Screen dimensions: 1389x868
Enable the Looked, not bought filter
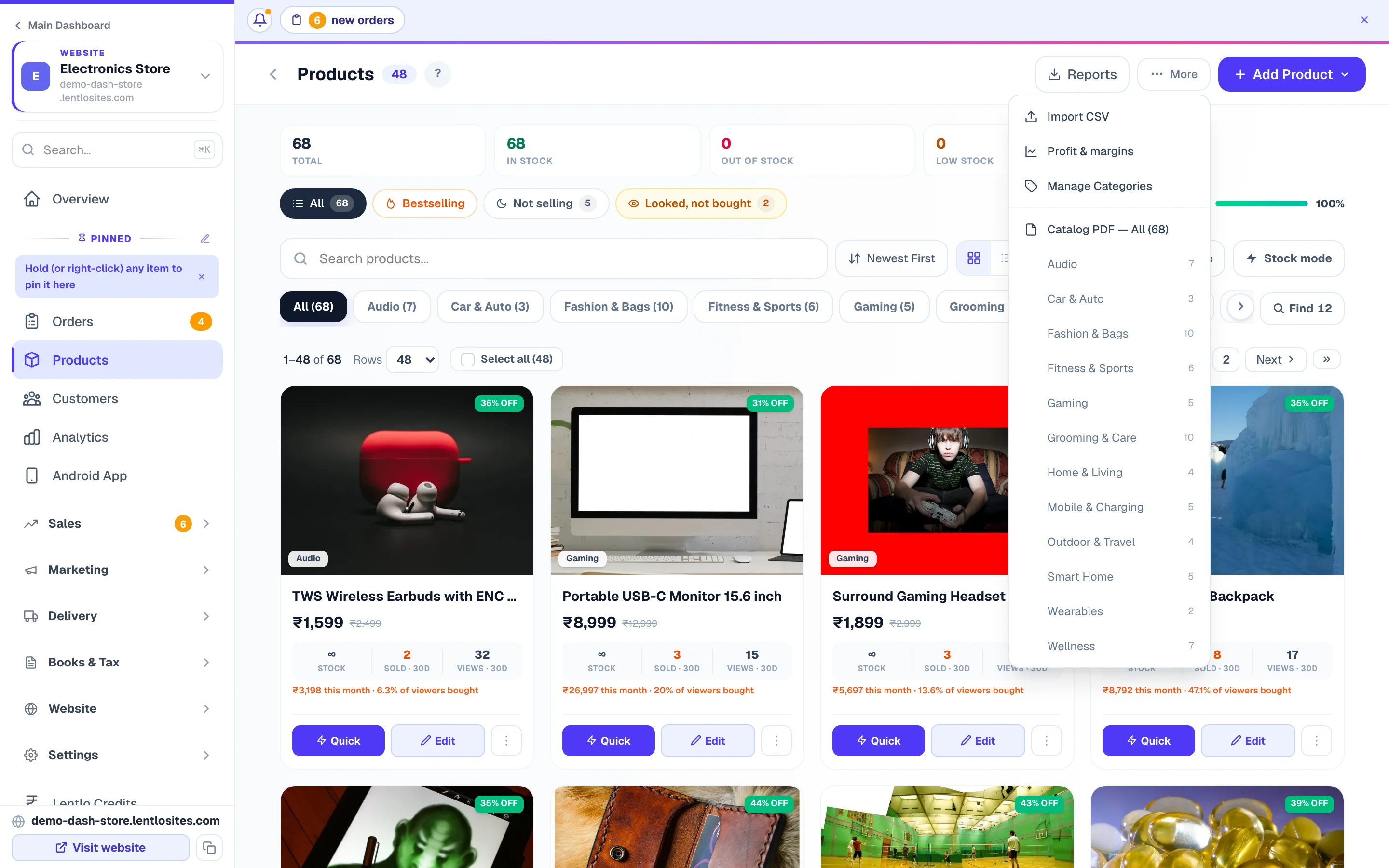(x=701, y=203)
